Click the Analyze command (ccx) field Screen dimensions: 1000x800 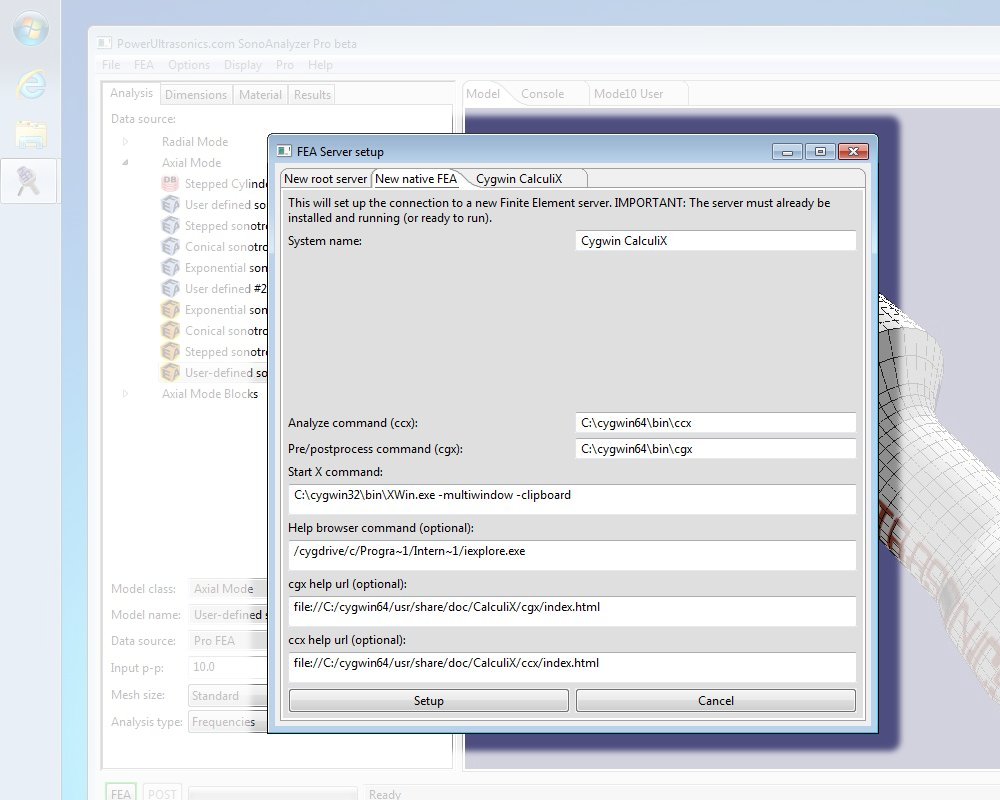[x=716, y=422]
